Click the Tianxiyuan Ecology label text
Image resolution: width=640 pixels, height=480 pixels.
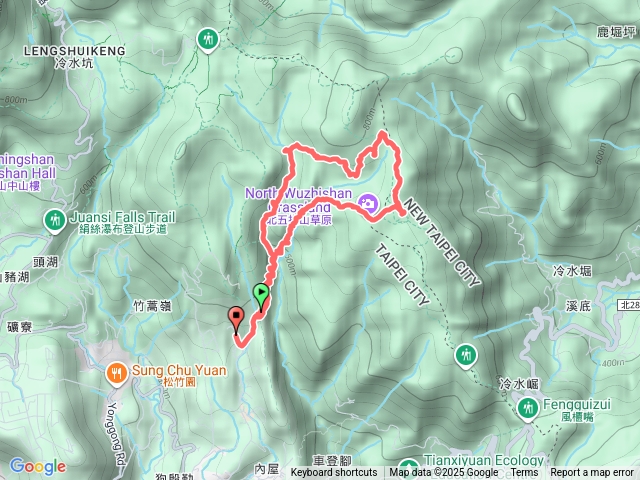pos(484,460)
